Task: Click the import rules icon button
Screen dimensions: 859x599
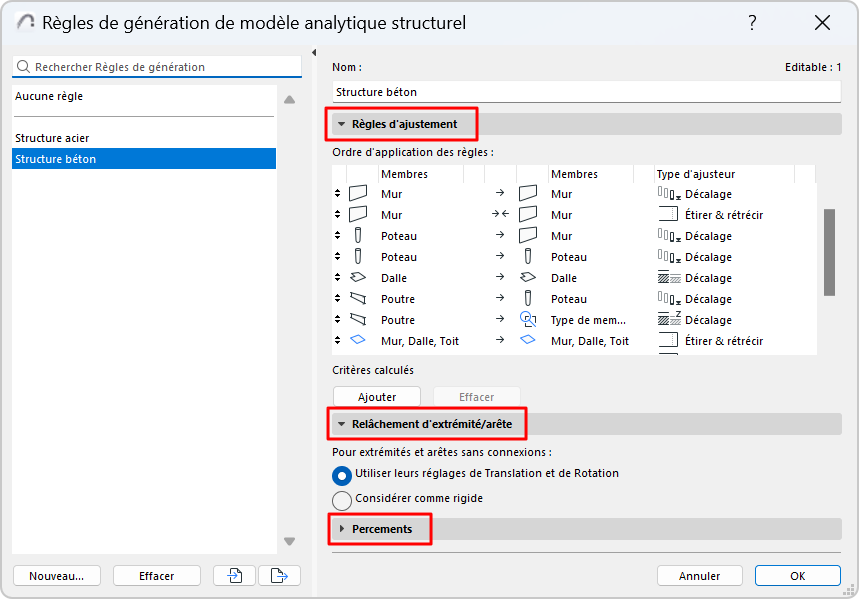Action: tap(235, 575)
